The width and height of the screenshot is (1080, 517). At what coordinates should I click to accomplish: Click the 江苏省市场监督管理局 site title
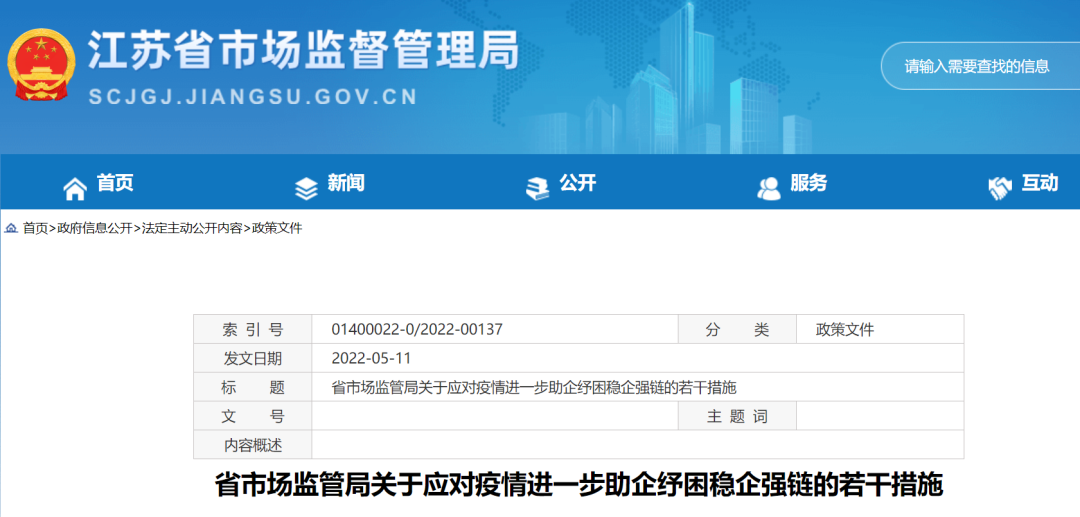[303, 50]
